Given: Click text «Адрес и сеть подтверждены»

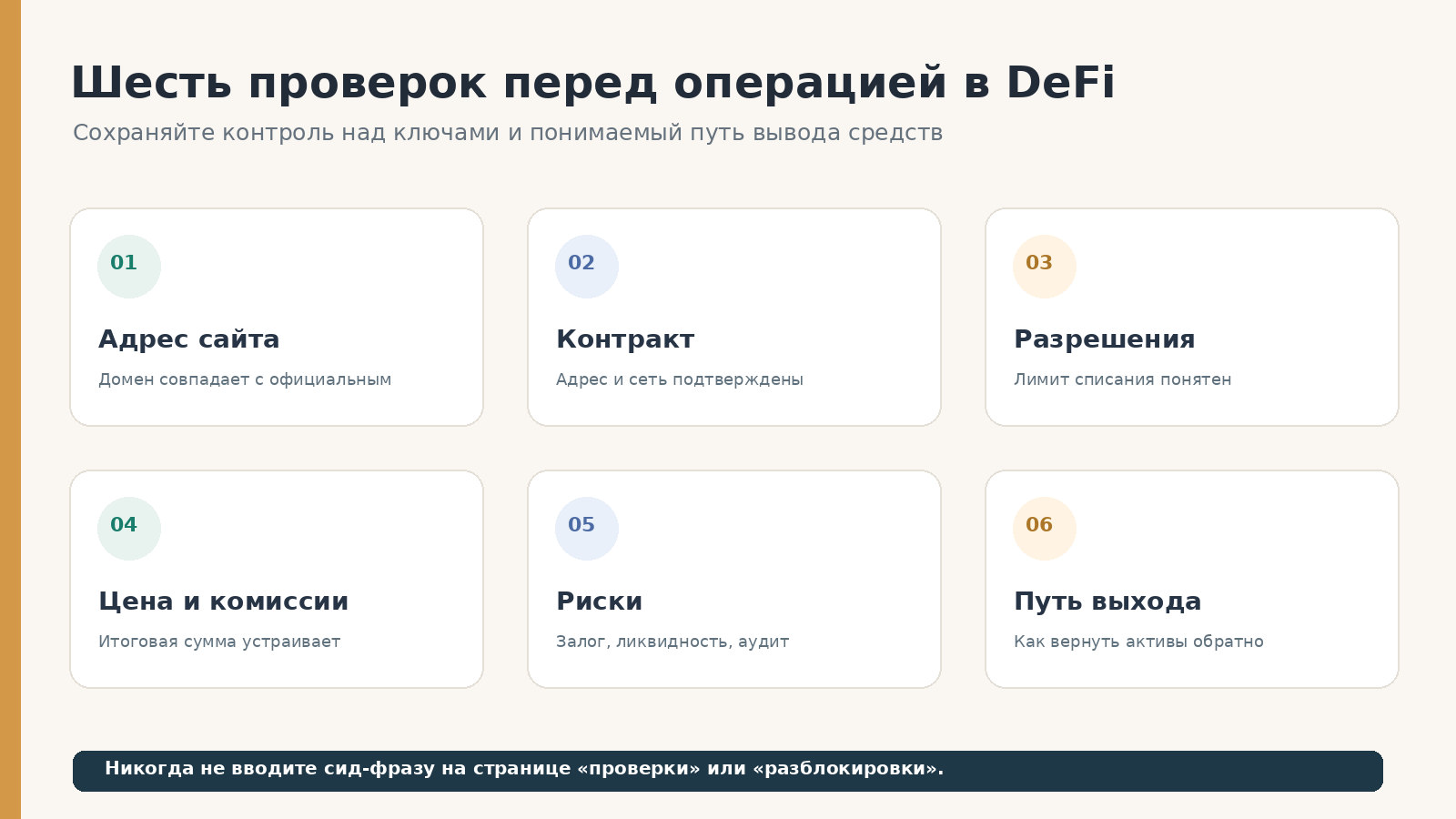Looking at the screenshot, I should 680,379.
